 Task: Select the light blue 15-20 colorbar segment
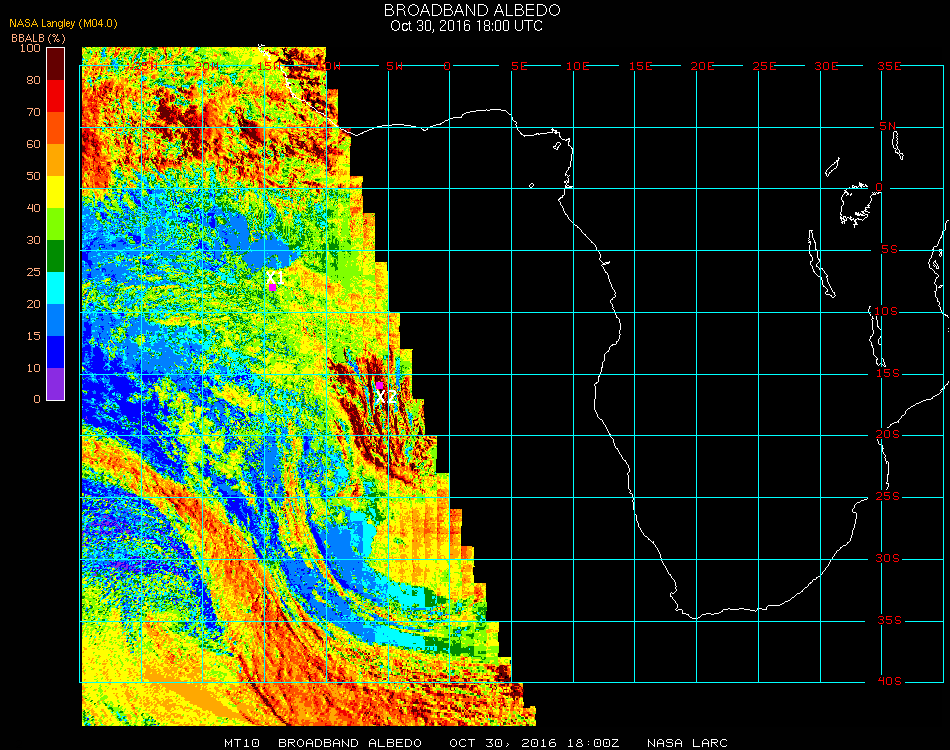(x=55, y=320)
